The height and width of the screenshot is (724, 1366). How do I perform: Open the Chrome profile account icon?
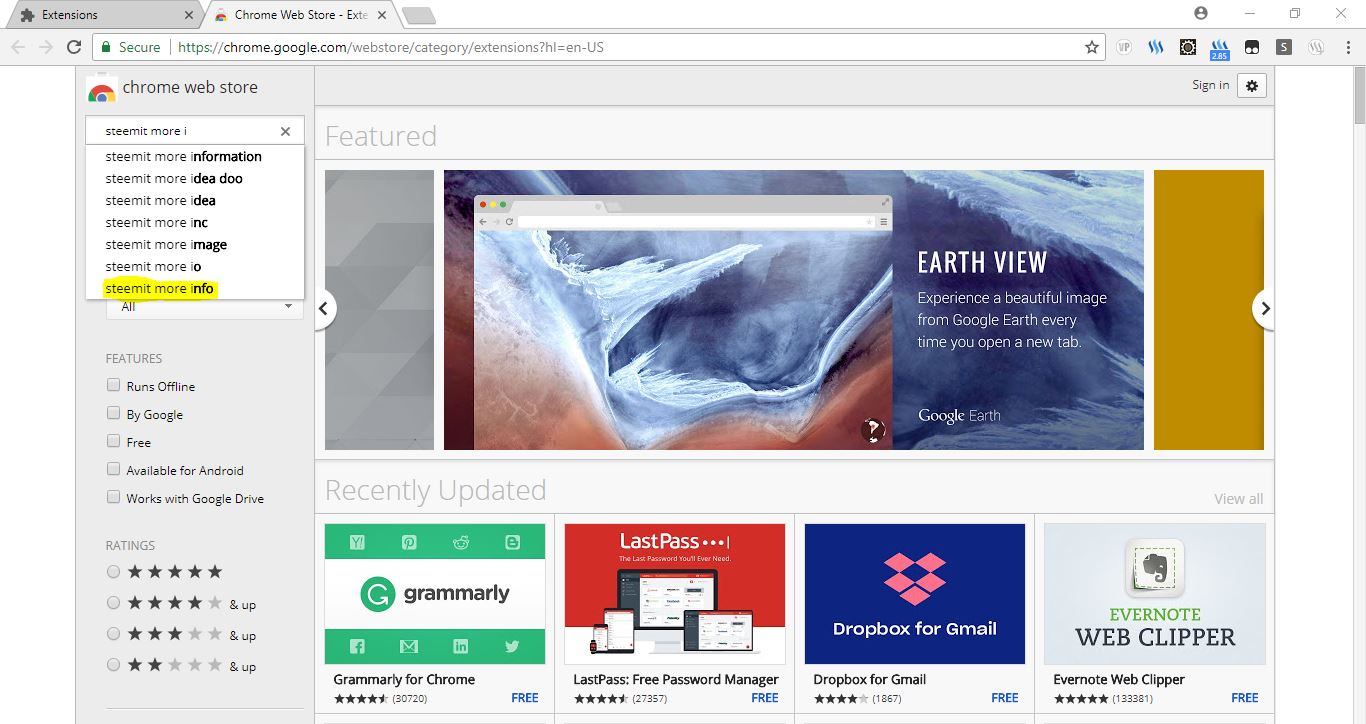pos(1201,13)
